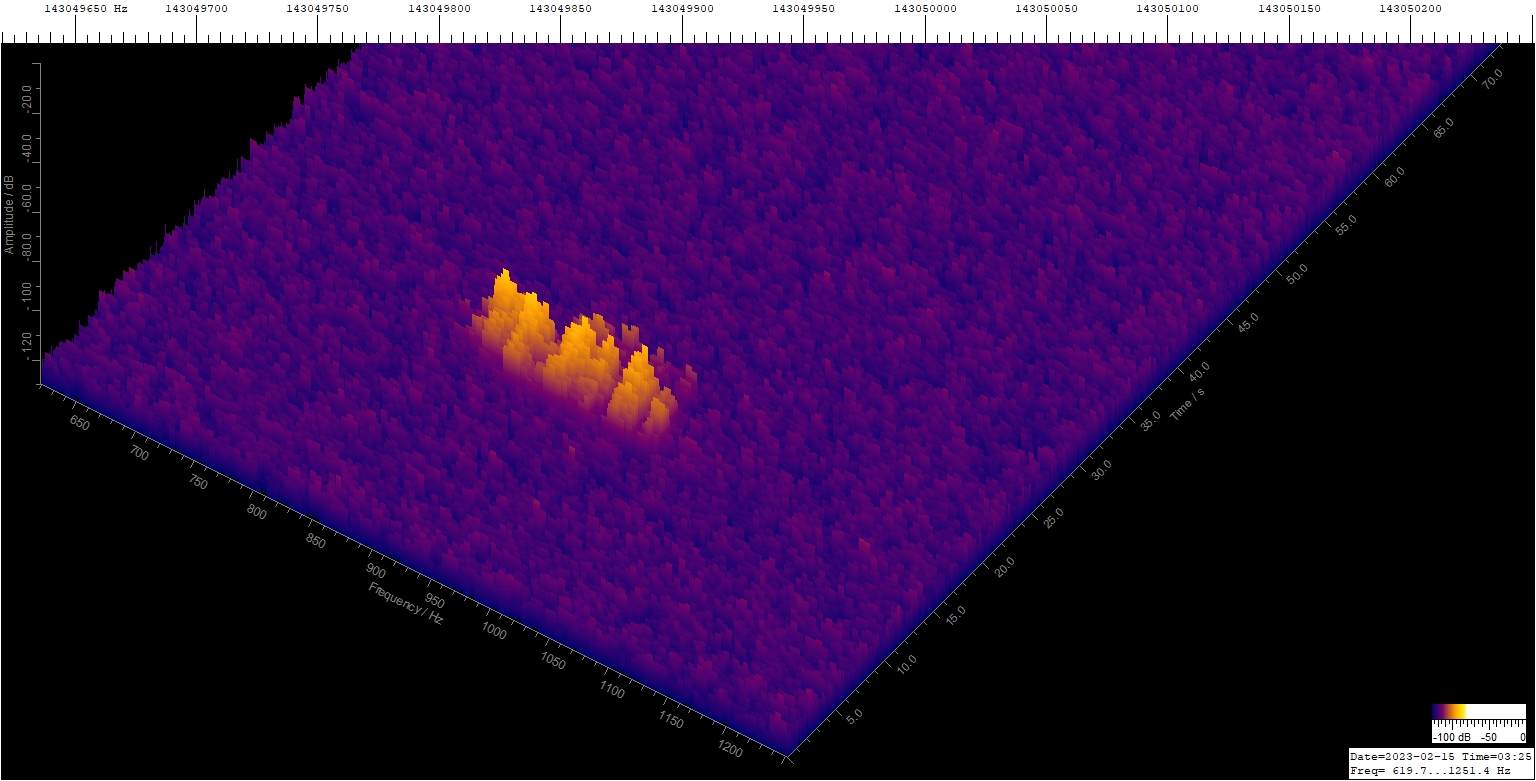
Task: Click the 143049750 frequency ruler label
Action: point(317,9)
